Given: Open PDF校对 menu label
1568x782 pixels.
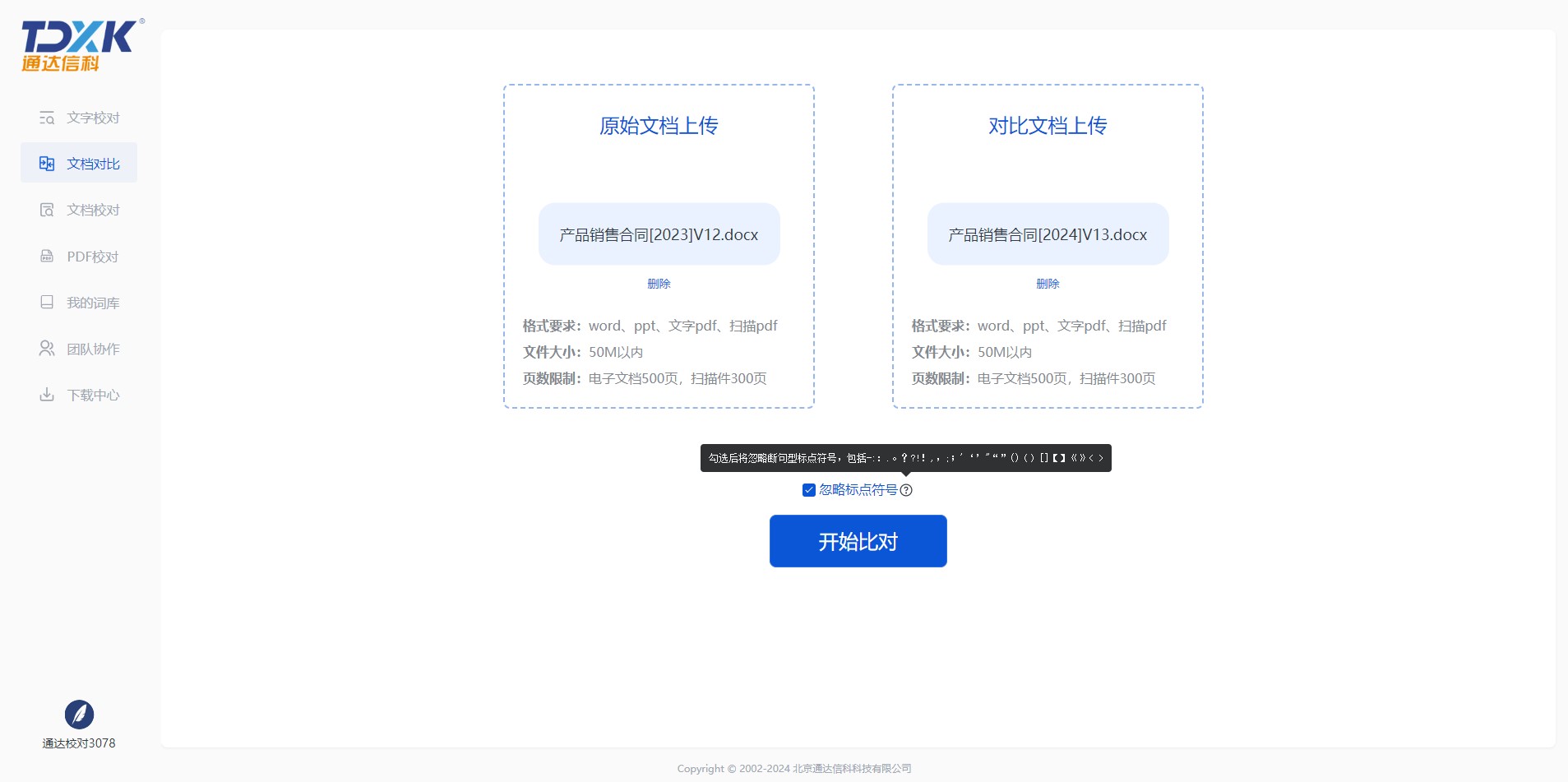Looking at the screenshot, I should coord(93,257).
